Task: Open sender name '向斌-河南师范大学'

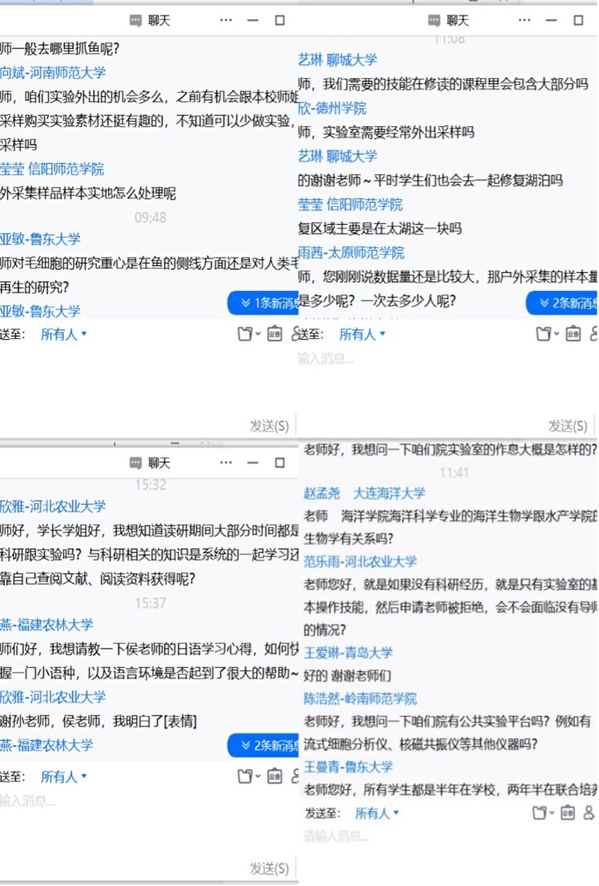Action: pyautogui.click(x=53, y=72)
